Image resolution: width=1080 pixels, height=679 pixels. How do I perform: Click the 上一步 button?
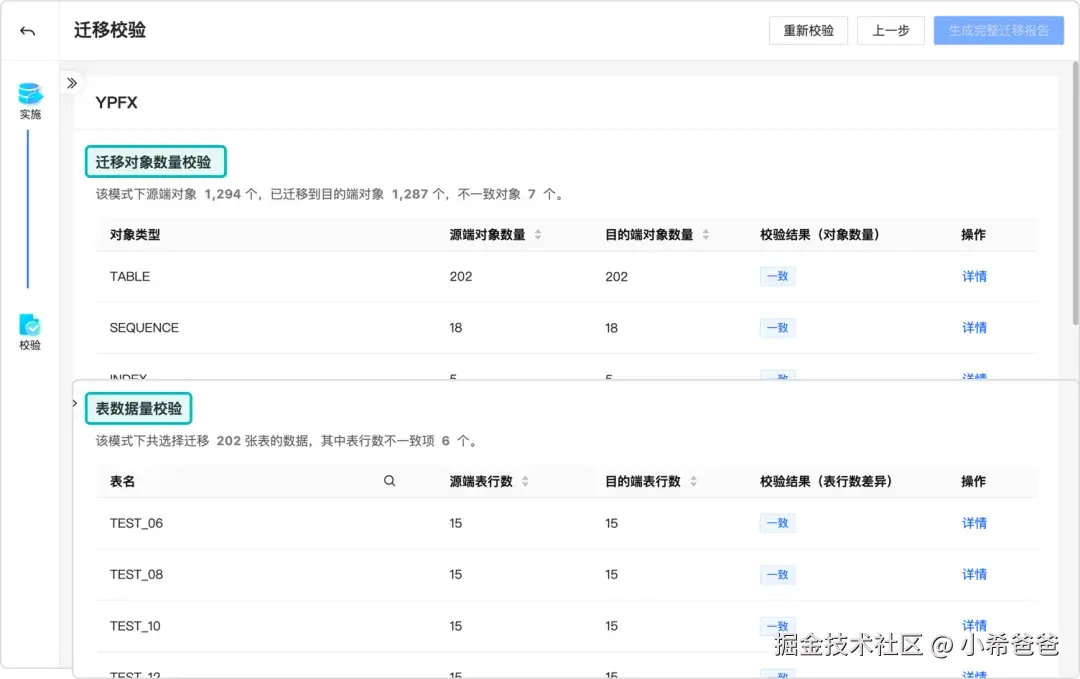pos(890,30)
